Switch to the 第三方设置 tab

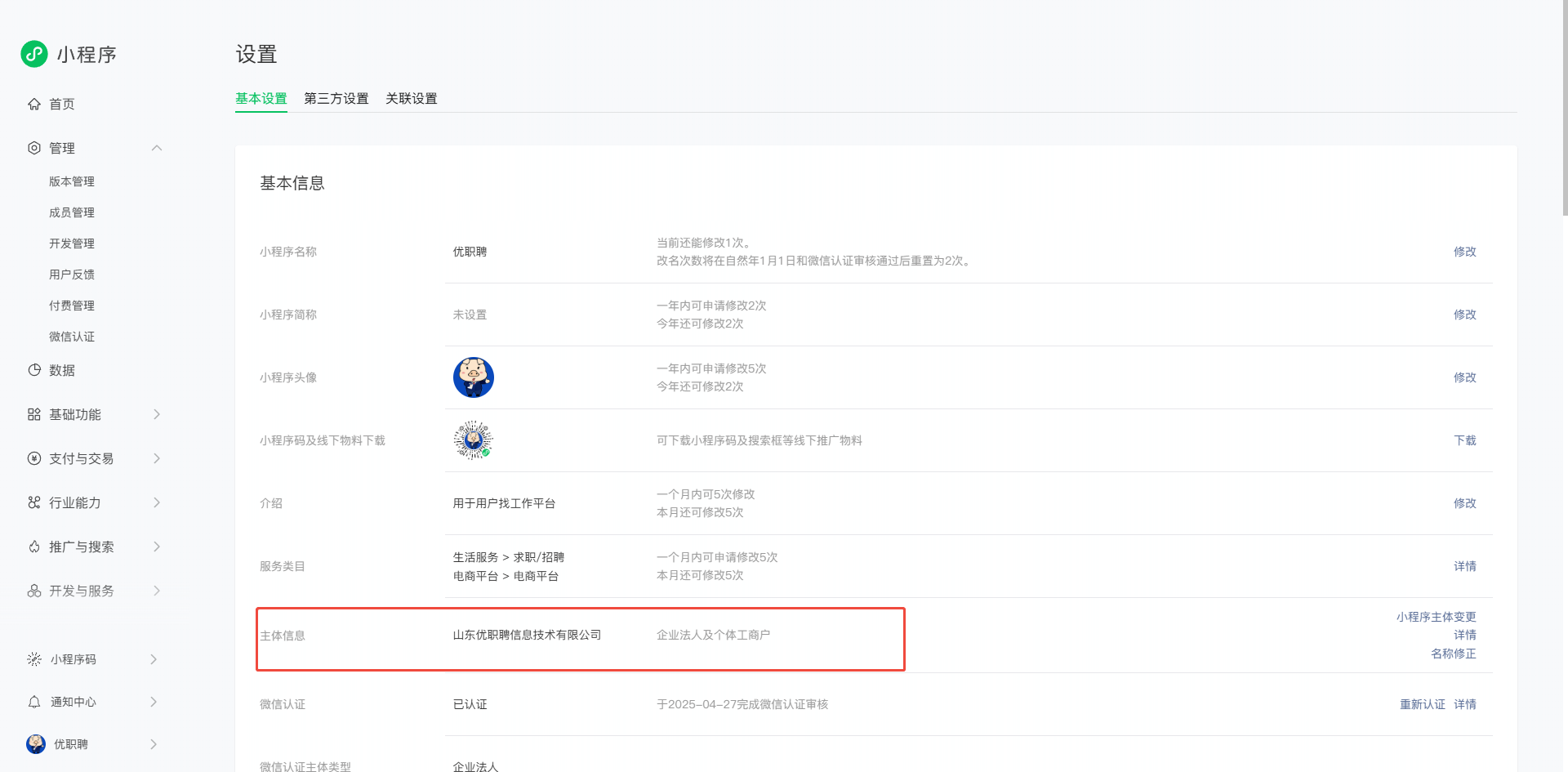[336, 99]
